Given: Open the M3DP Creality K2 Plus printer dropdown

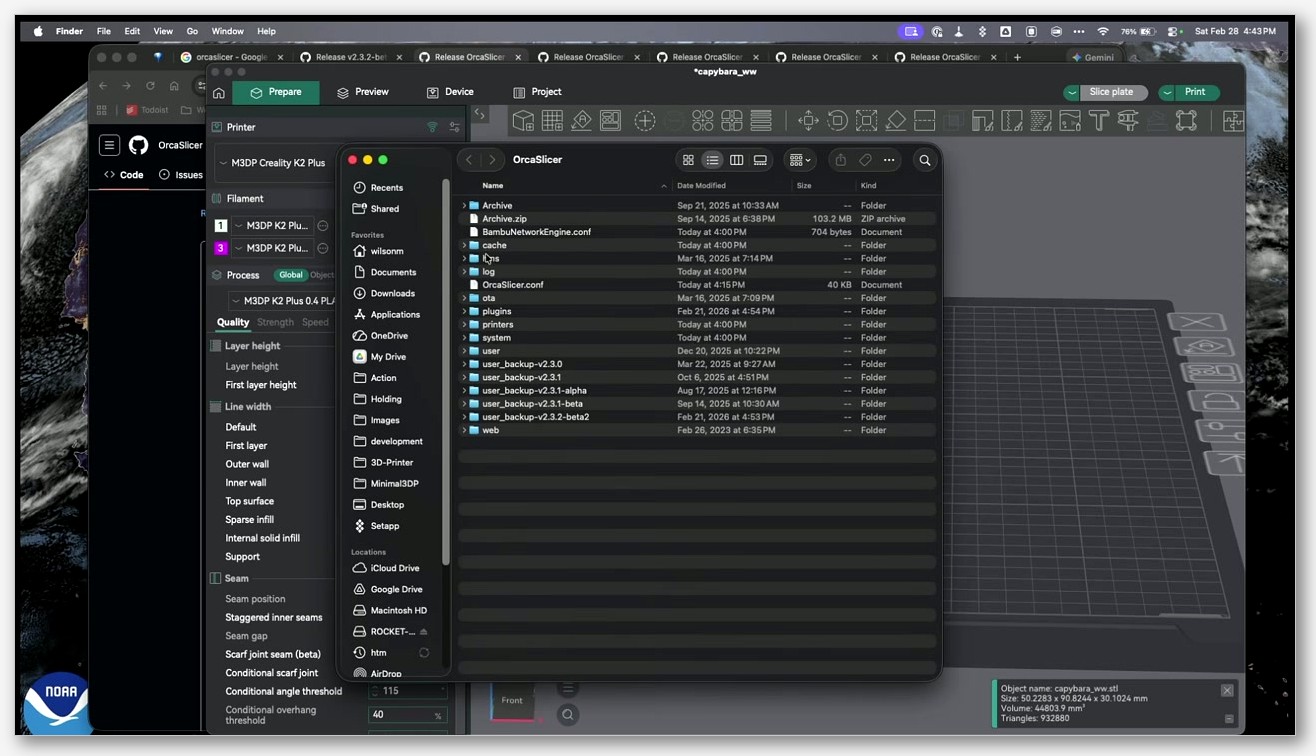Looking at the screenshot, I should pos(276,163).
